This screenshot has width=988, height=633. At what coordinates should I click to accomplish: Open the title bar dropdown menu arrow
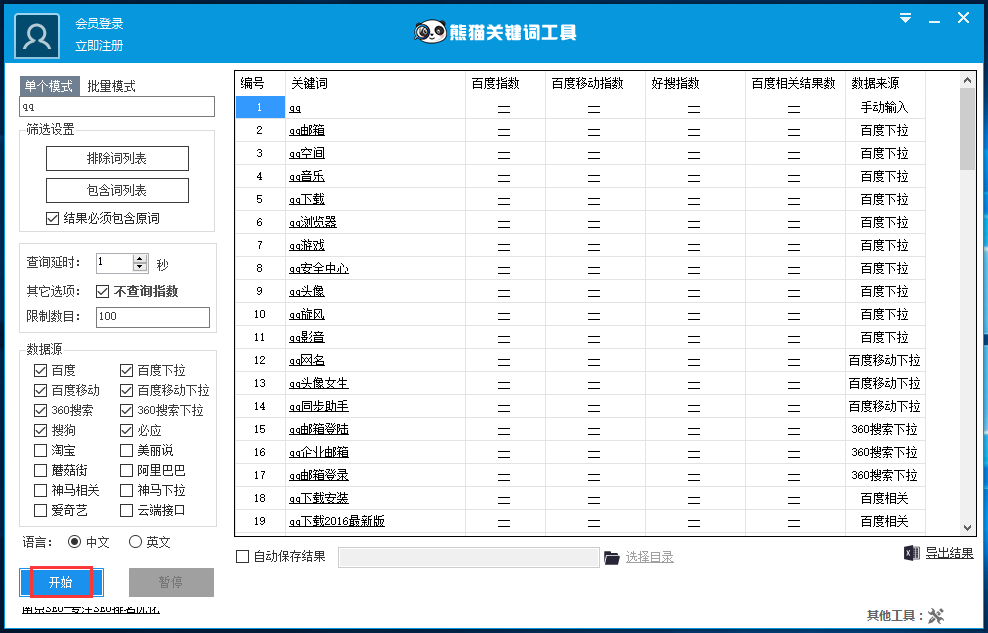click(905, 18)
